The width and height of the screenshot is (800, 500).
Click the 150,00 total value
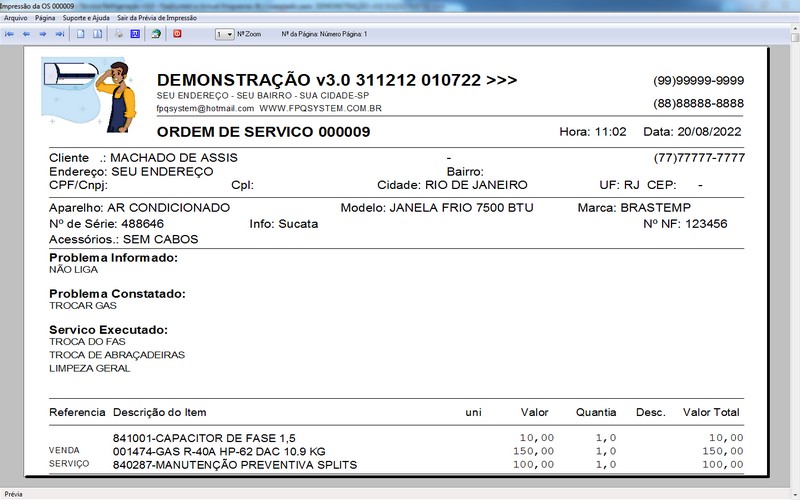point(722,451)
